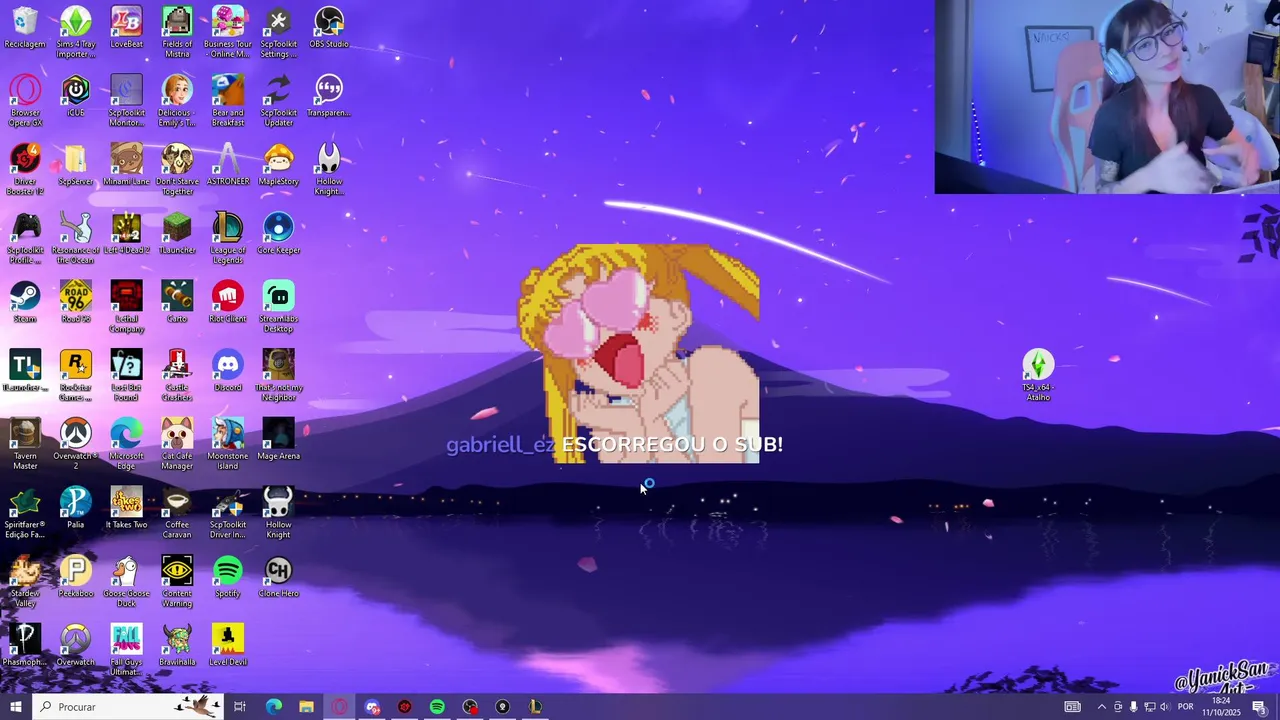Open the Discord desktop shortcut
The width and height of the screenshot is (1280, 720).
228,371
